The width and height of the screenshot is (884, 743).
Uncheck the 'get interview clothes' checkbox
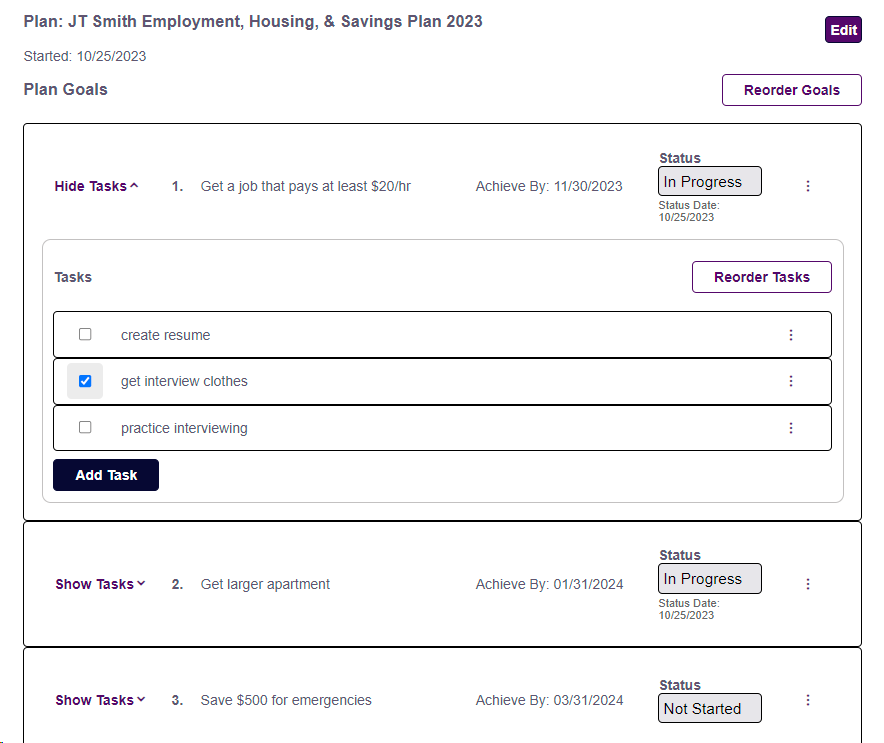(x=85, y=381)
